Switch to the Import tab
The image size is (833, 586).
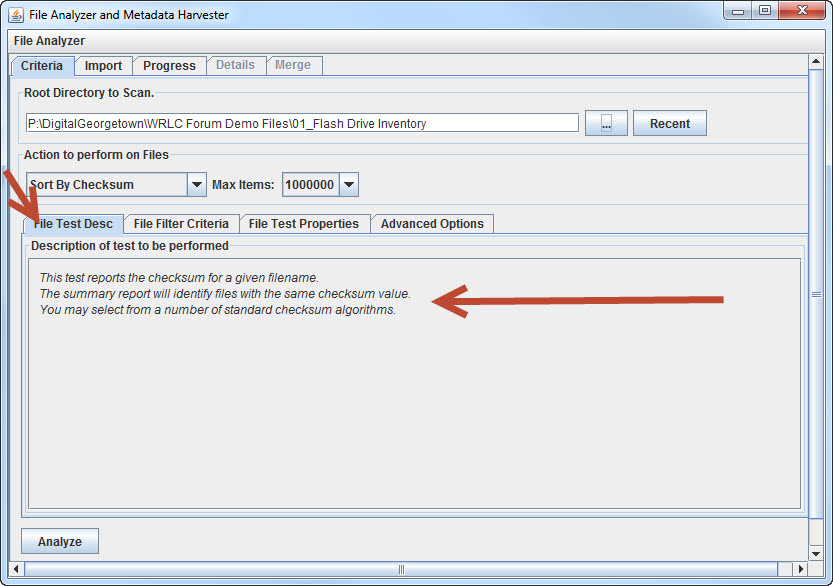click(x=103, y=66)
